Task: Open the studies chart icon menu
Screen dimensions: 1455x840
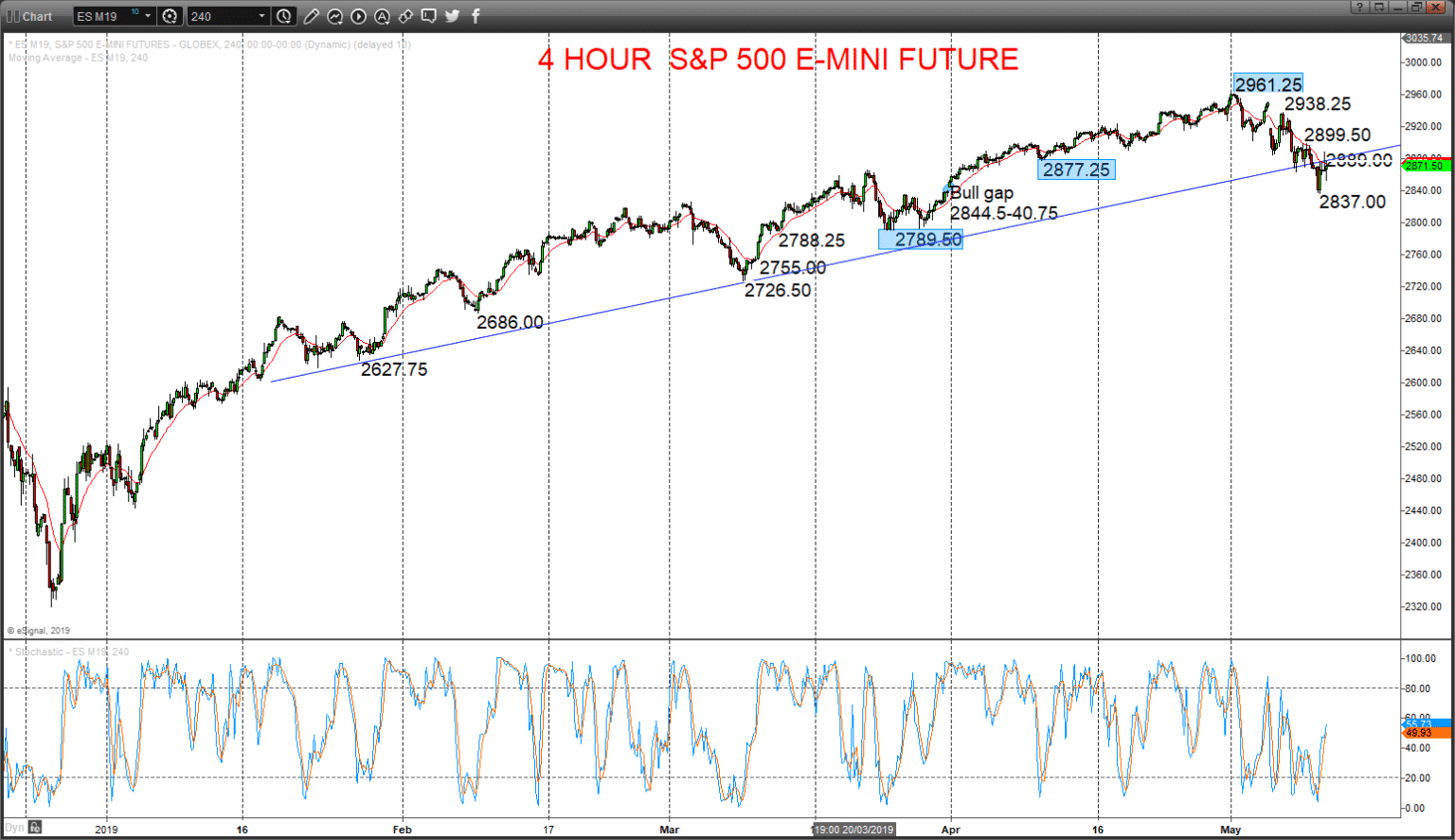Action: [x=335, y=16]
